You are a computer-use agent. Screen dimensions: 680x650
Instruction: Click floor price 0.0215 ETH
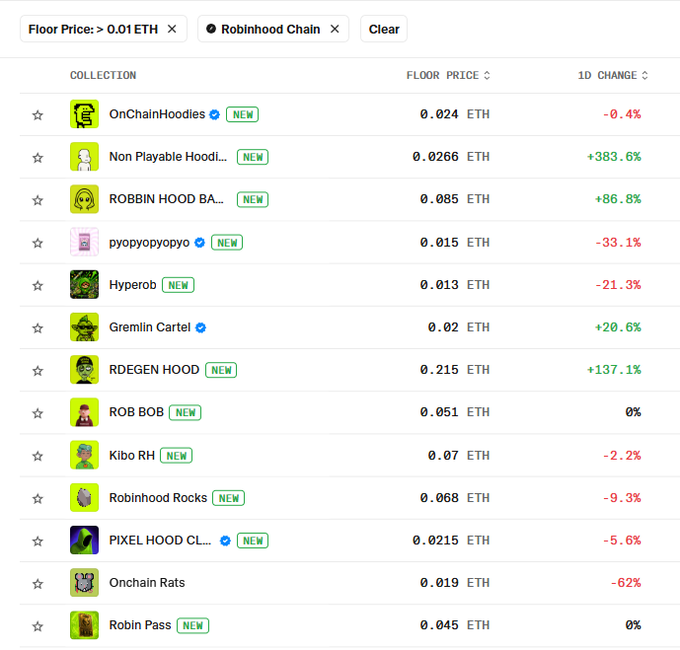point(451,540)
